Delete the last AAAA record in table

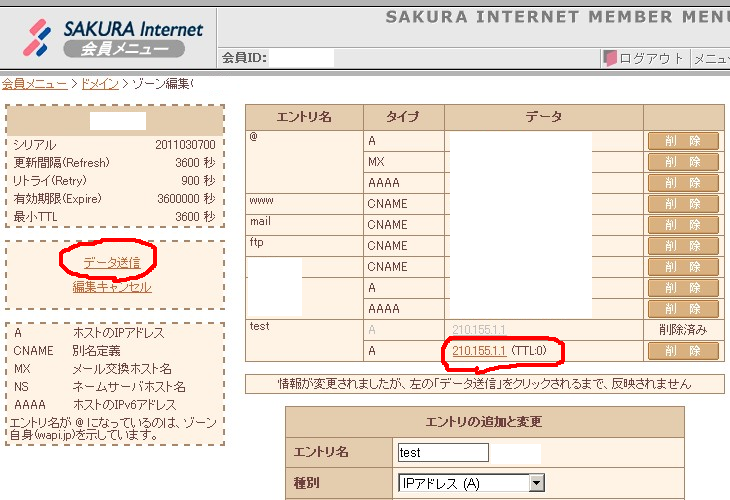[683, 309]
